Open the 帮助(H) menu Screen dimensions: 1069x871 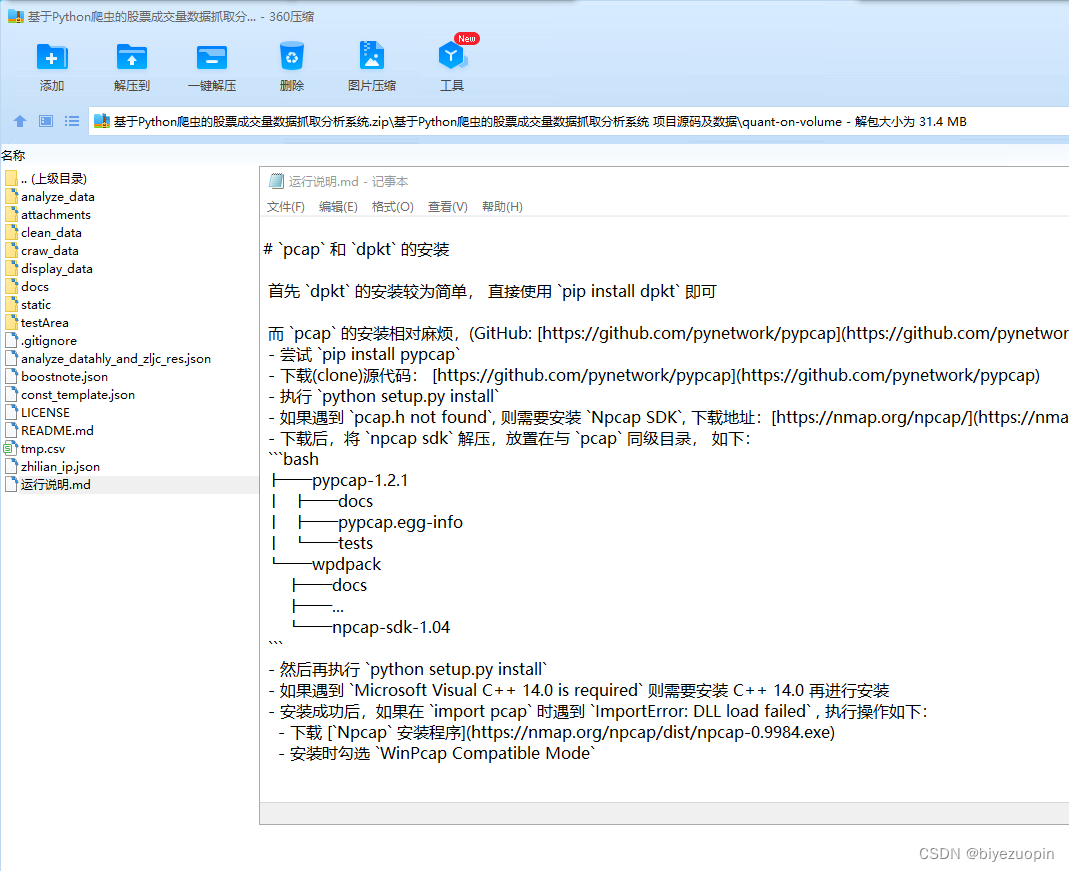[x=501, y=207]
